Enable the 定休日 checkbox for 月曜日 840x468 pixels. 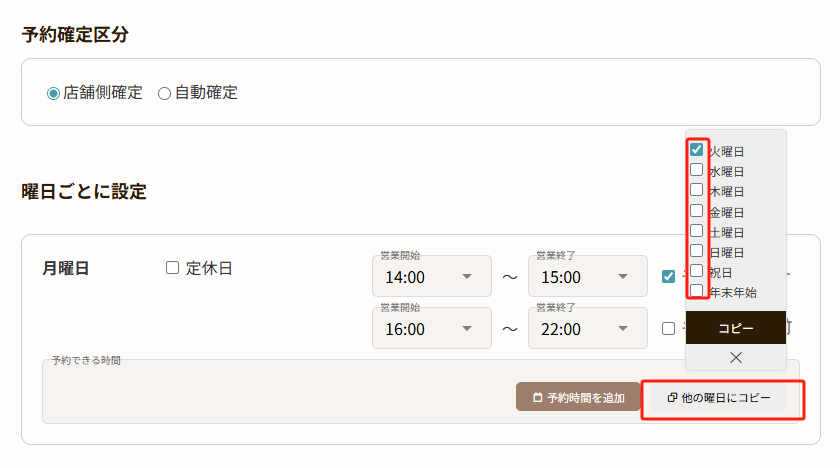pyautogui.click(x=172, y=268)
